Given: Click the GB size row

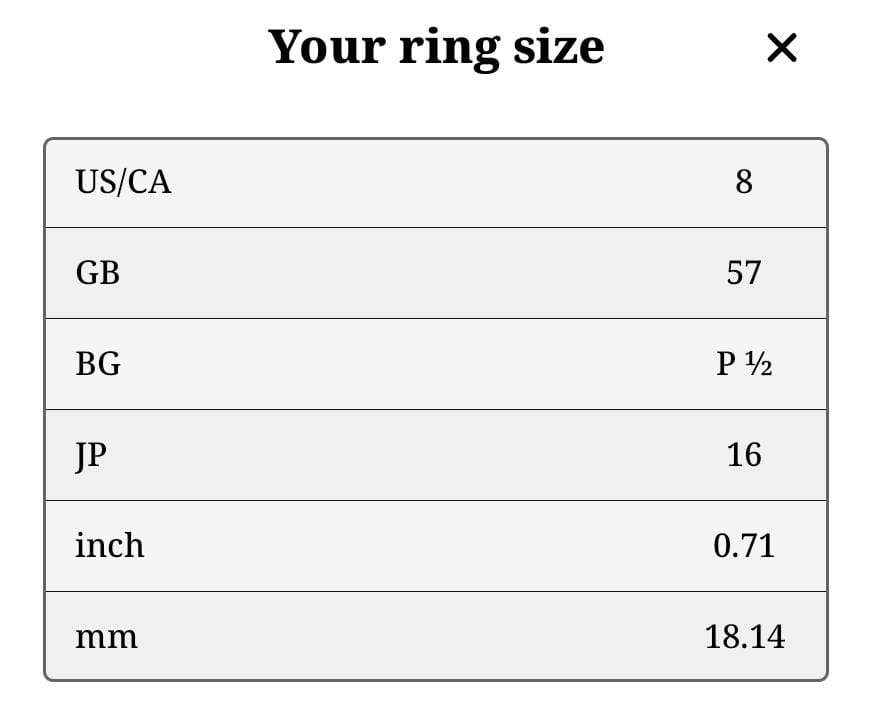Looking at the screenshot, I should click(x=435, y=272).
